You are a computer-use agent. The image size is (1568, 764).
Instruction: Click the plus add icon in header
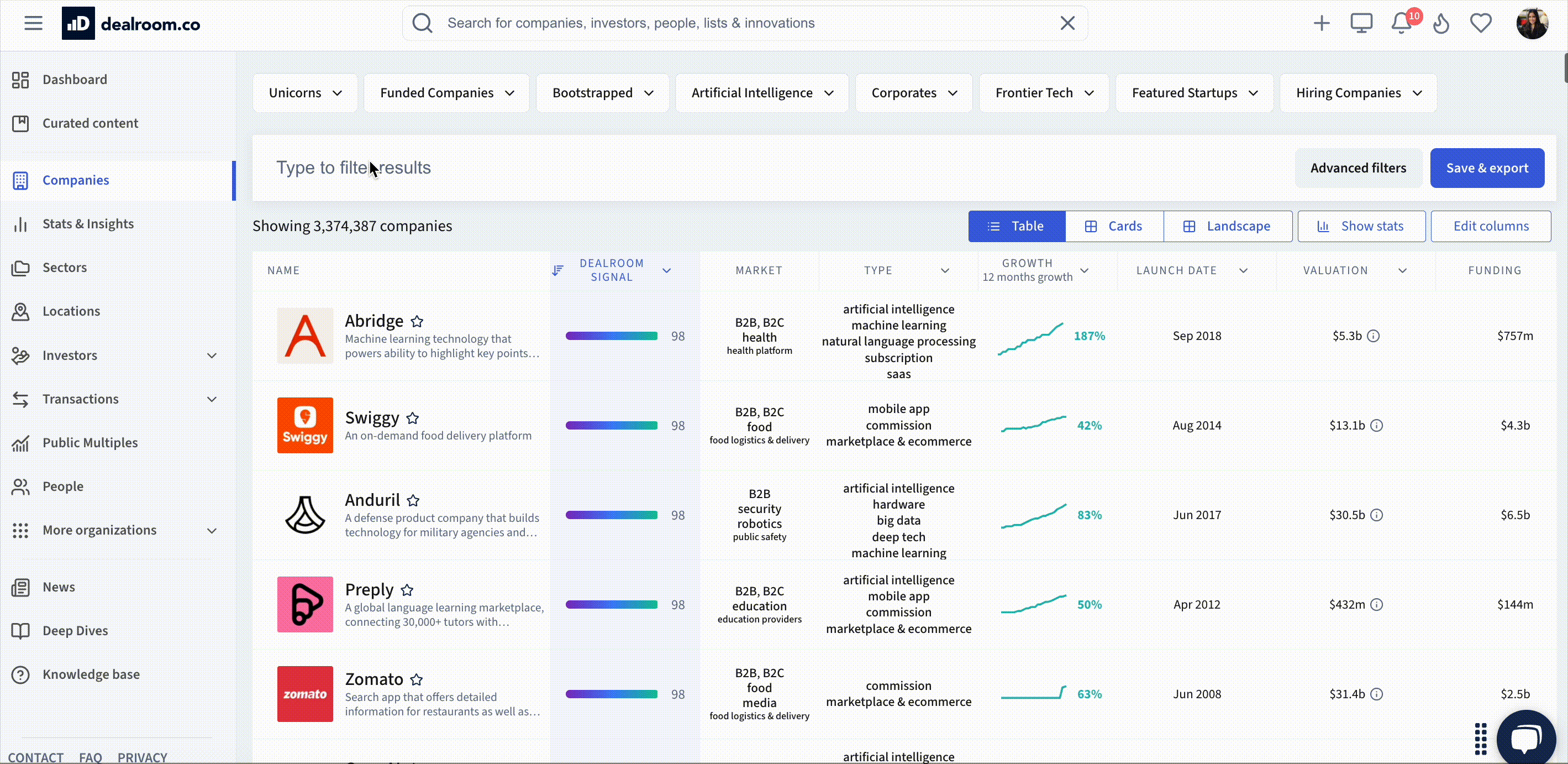(1321, 24)
